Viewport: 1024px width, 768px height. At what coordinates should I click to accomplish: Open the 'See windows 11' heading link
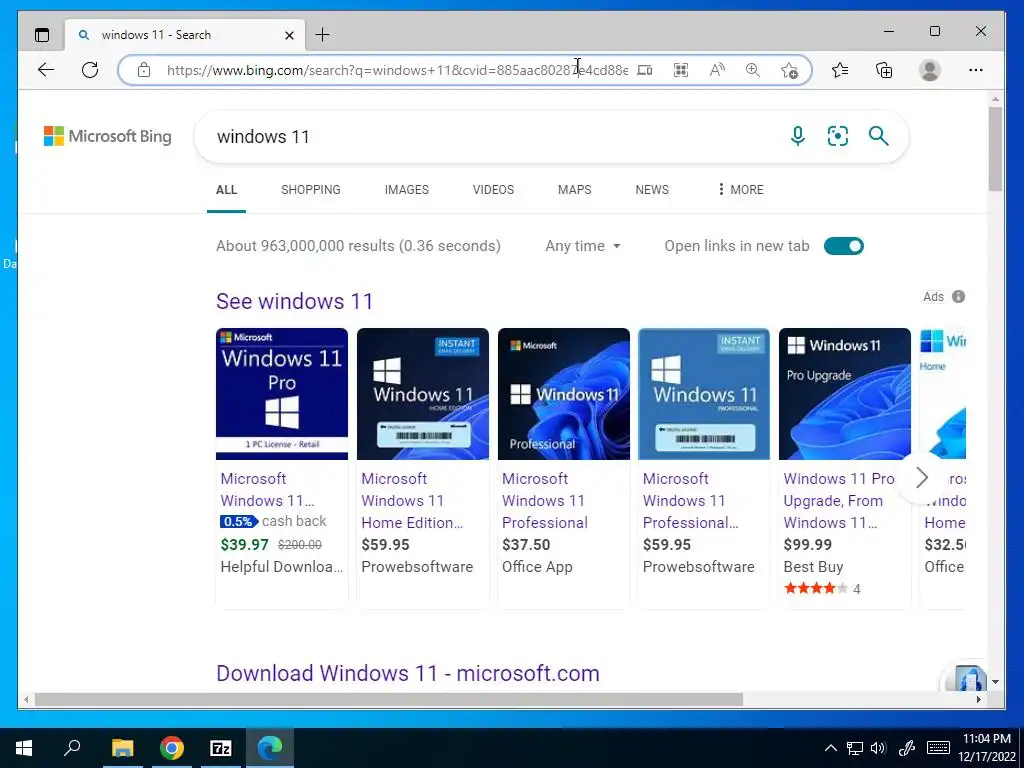point(294,301)
